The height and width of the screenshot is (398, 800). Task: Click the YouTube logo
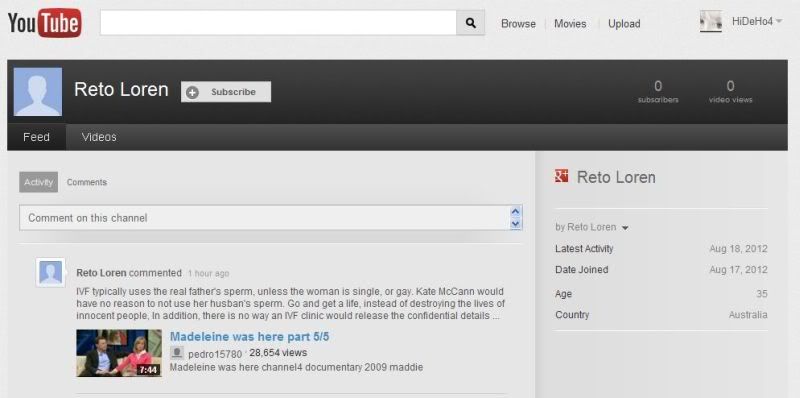[44, 23]
